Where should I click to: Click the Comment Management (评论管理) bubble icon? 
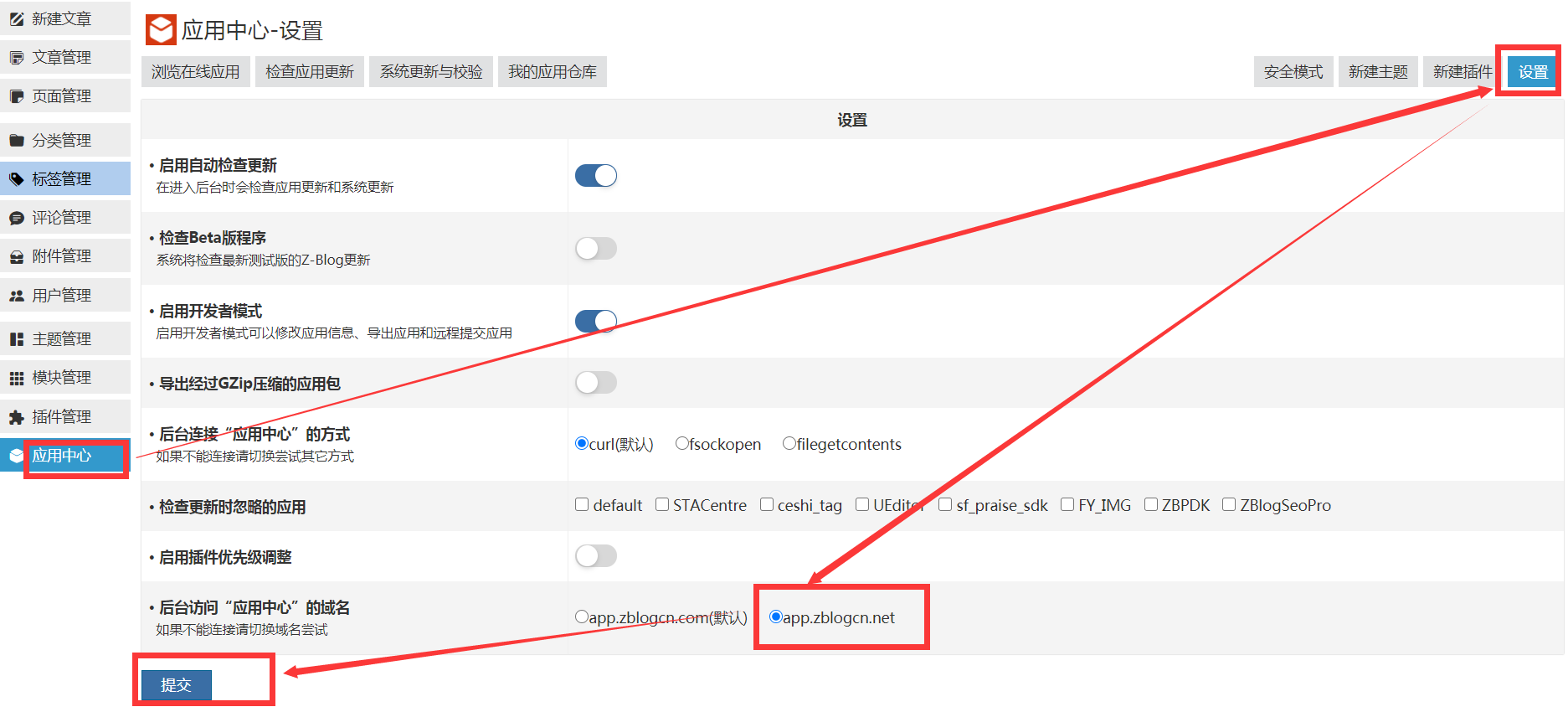pyautogui.click(x=17, y=218)
